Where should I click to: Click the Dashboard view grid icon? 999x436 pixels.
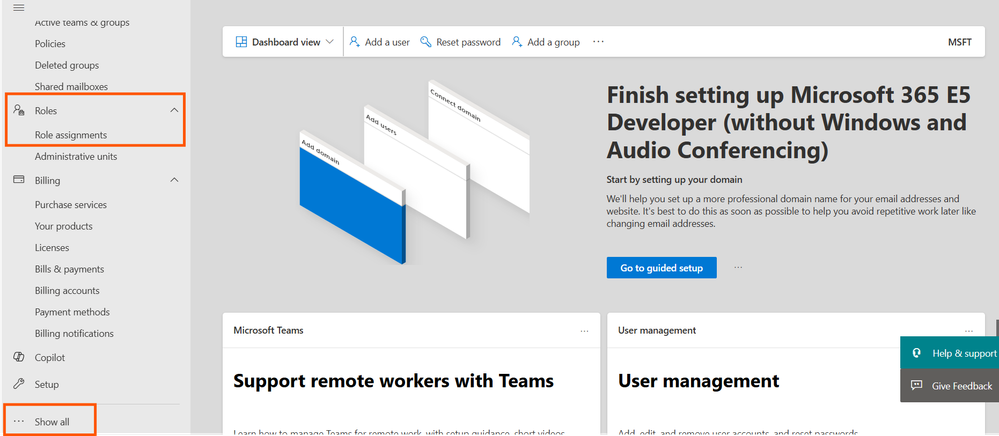[x=241, y=42]
